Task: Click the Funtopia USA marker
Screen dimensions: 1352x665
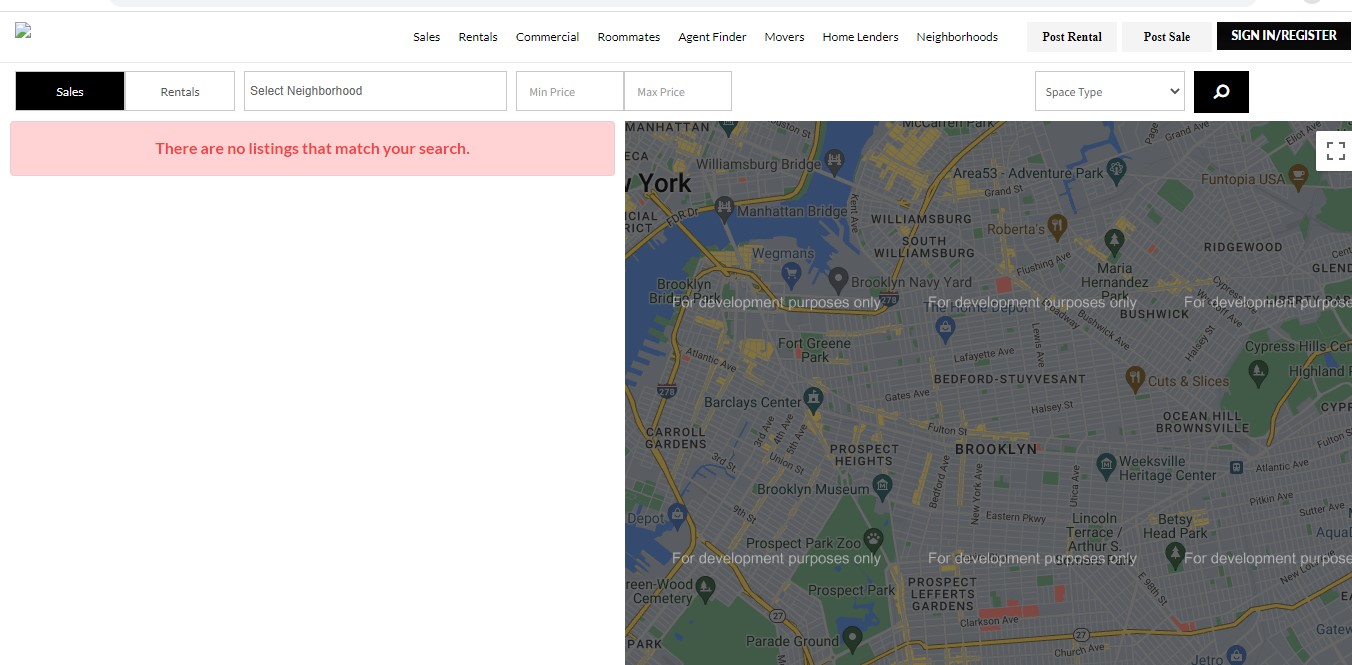Action: [1298, 177]
